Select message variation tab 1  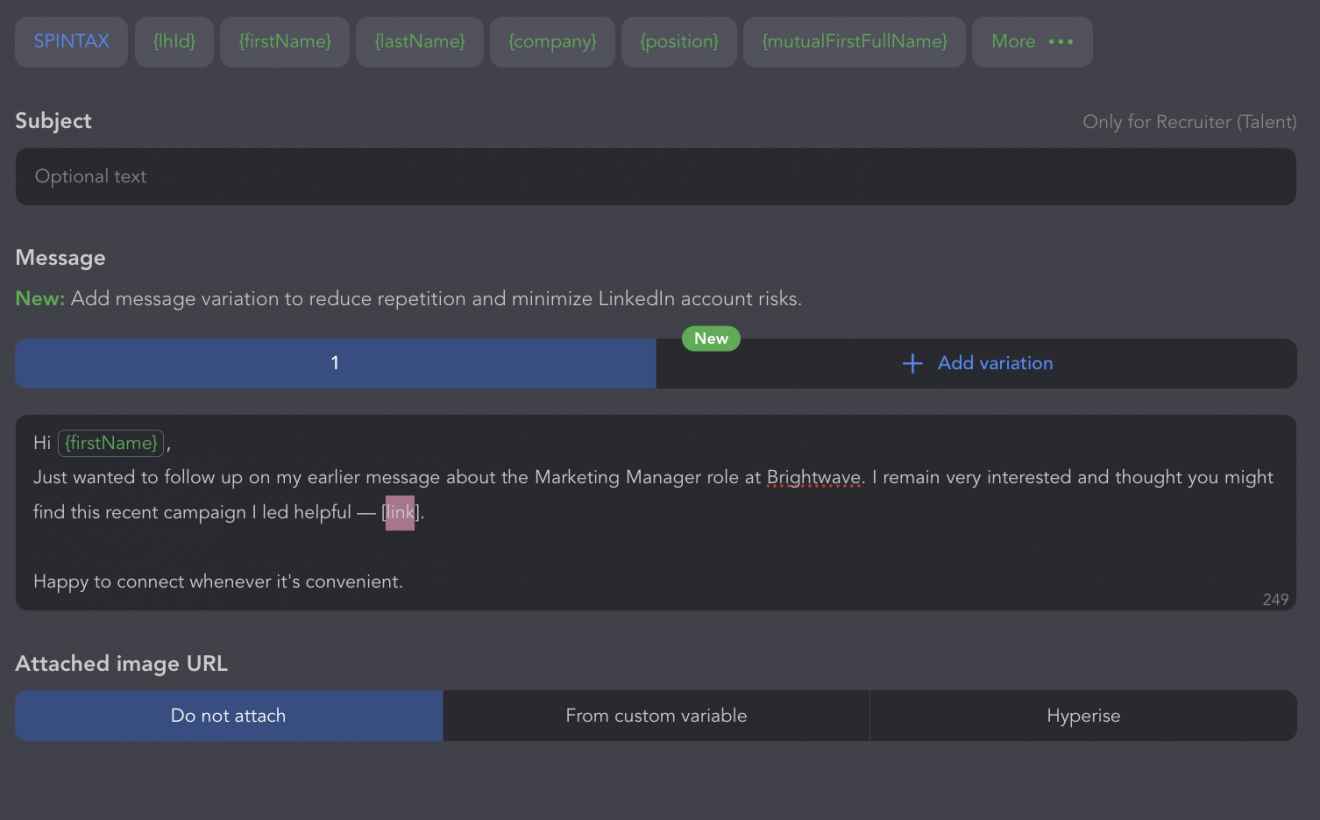[x=335, y=363]
